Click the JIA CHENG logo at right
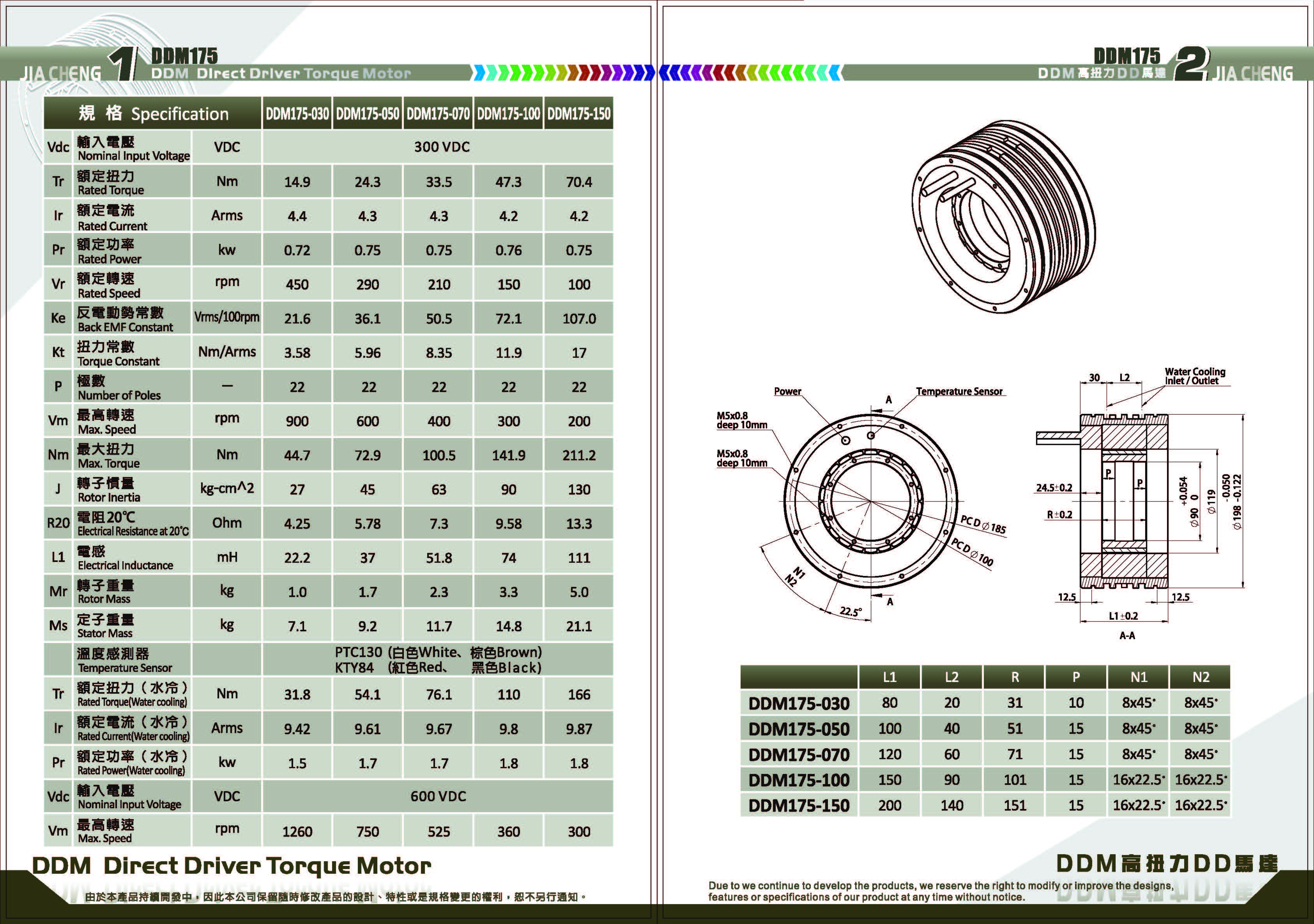This screenshot has width=1314, height=924. click(x=1252, y=73)
